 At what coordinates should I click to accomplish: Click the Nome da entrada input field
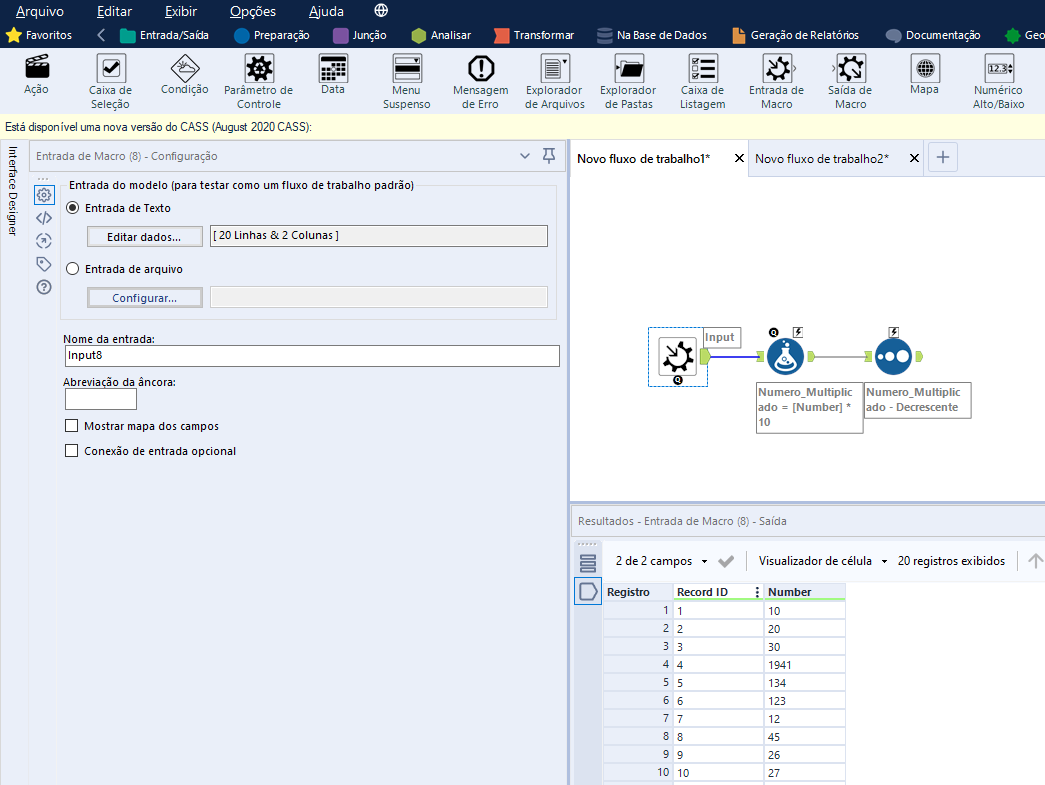point(311,355)
